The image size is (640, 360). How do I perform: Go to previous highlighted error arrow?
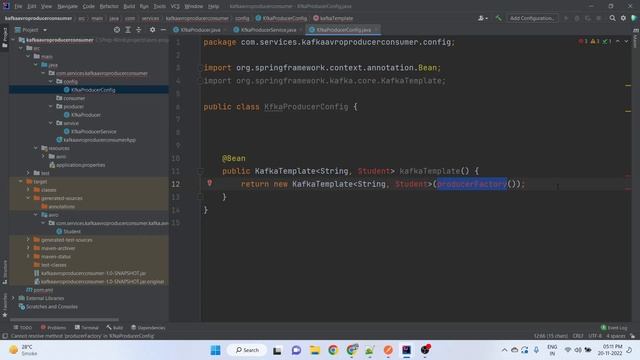coord(618,42)
